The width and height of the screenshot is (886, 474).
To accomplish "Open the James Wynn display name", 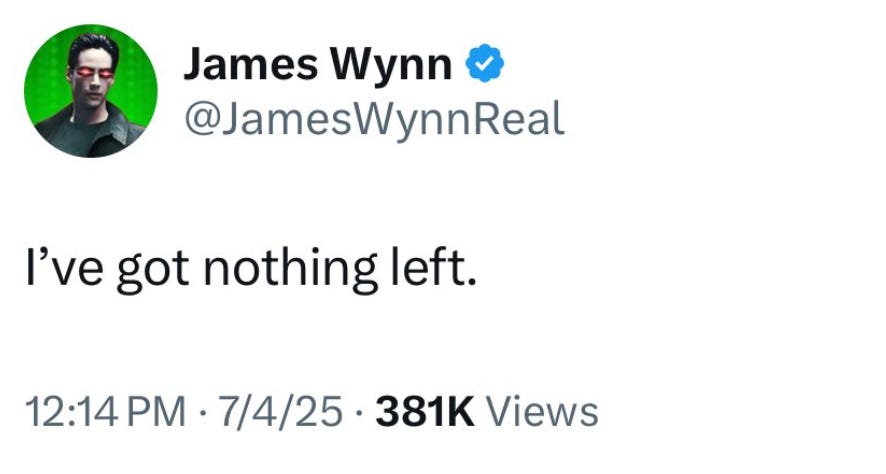I will [x=318, y=64].
